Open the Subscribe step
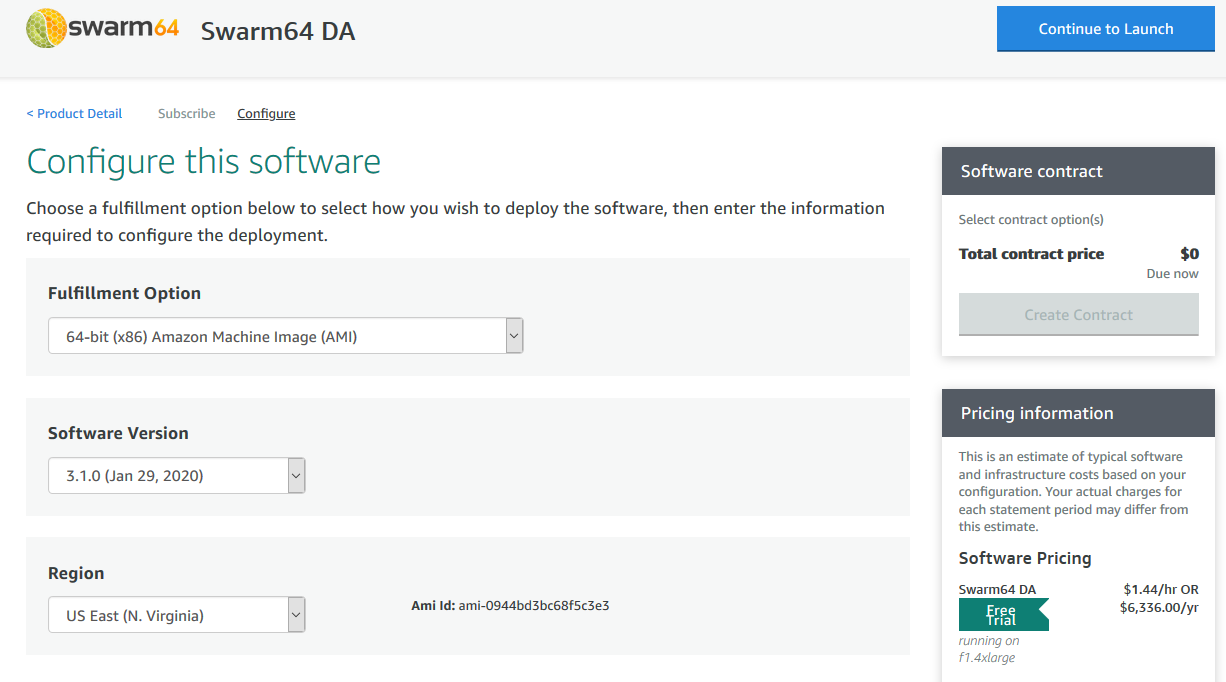This screenshot has width=1226, height=682. coord(187,114)
